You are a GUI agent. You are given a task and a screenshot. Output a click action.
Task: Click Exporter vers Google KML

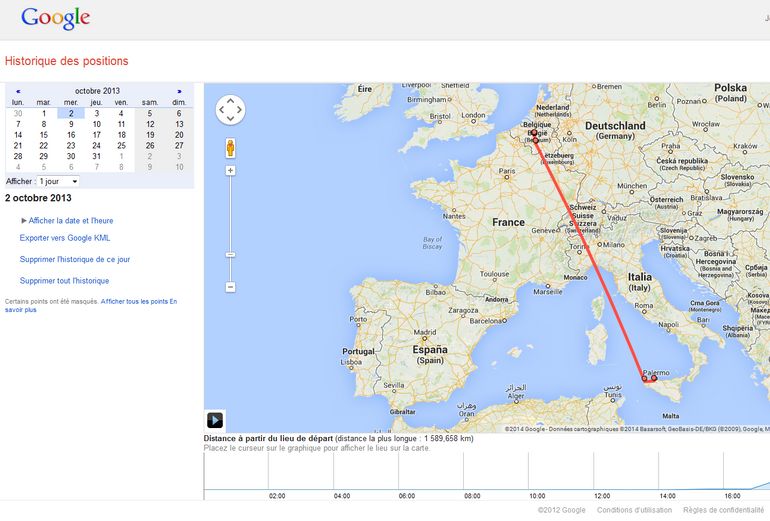(65, 238)
